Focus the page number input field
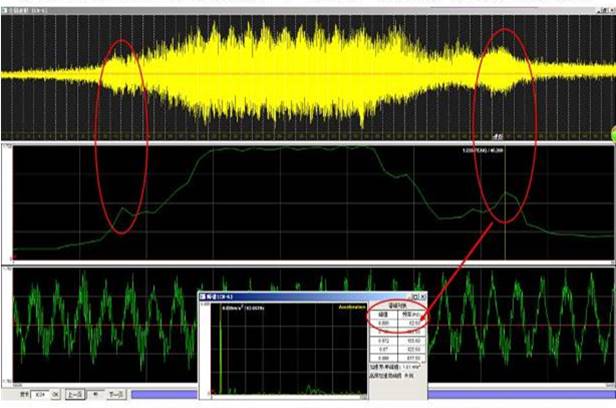The width and height of the screenshot is (616, 408). pyautogui.click(x=39, y=395)
